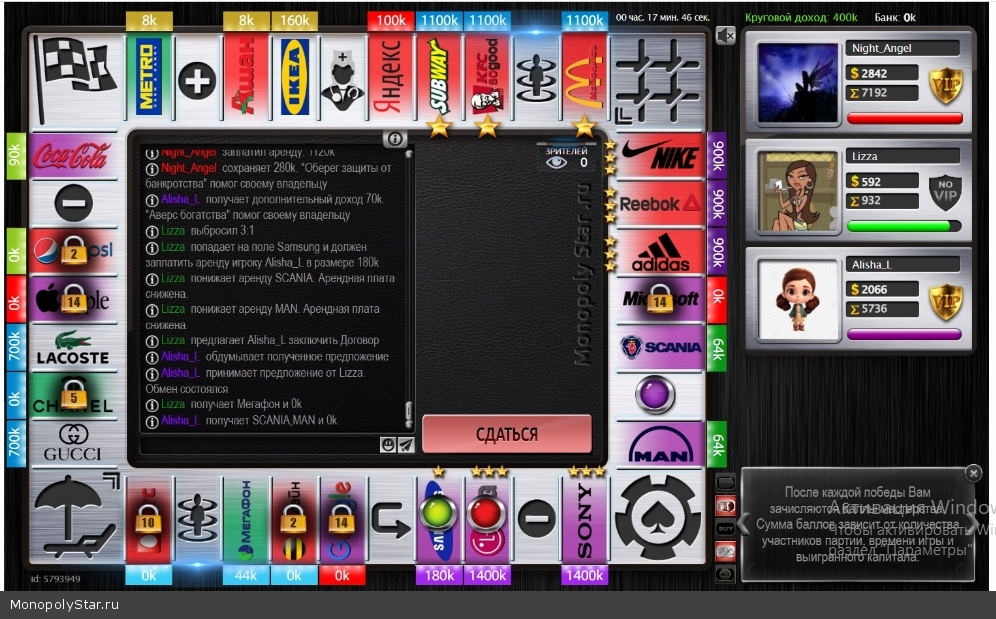The image size is (996, 619).
Task: Click the teleport figure cell beside KFC
Action: (537, 77)
